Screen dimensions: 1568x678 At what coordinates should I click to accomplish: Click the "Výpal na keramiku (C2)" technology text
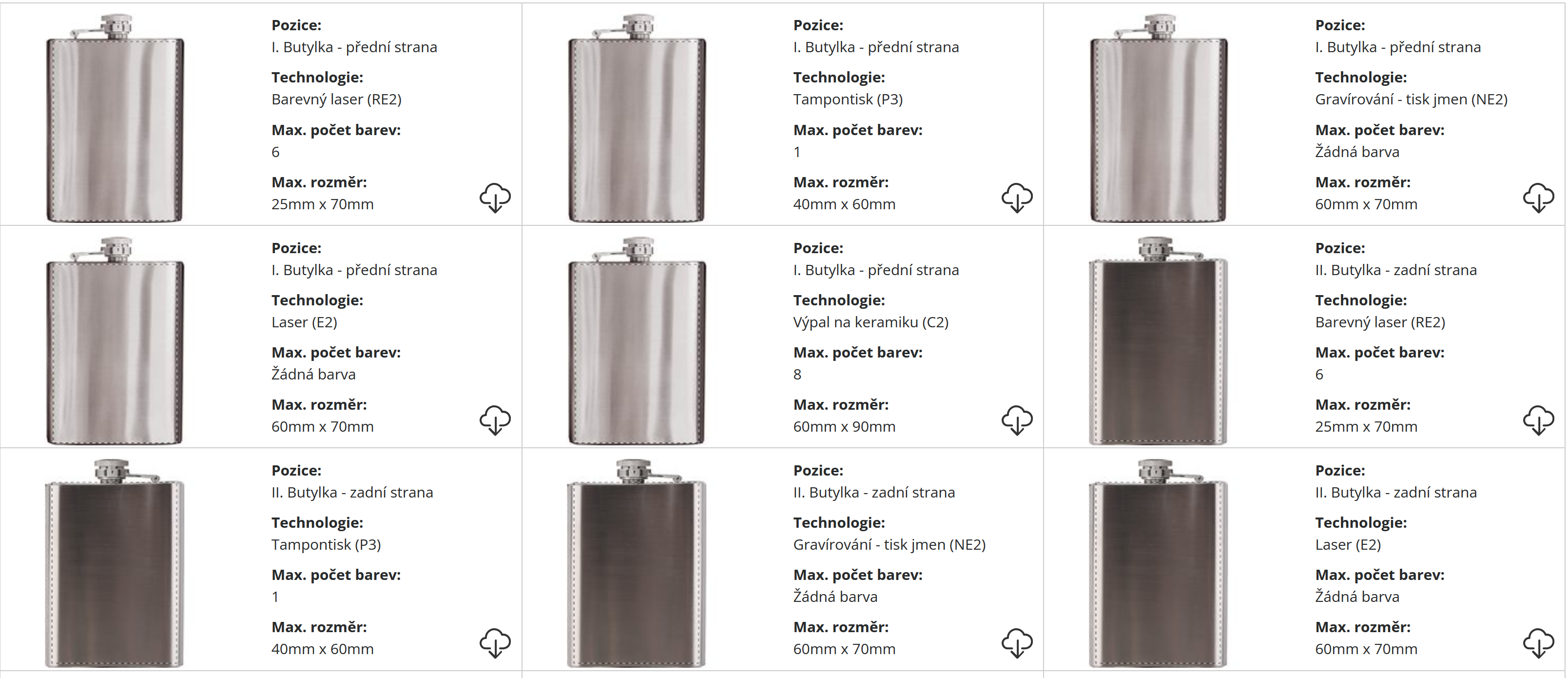pyautogui.click(x=871, y=322)
